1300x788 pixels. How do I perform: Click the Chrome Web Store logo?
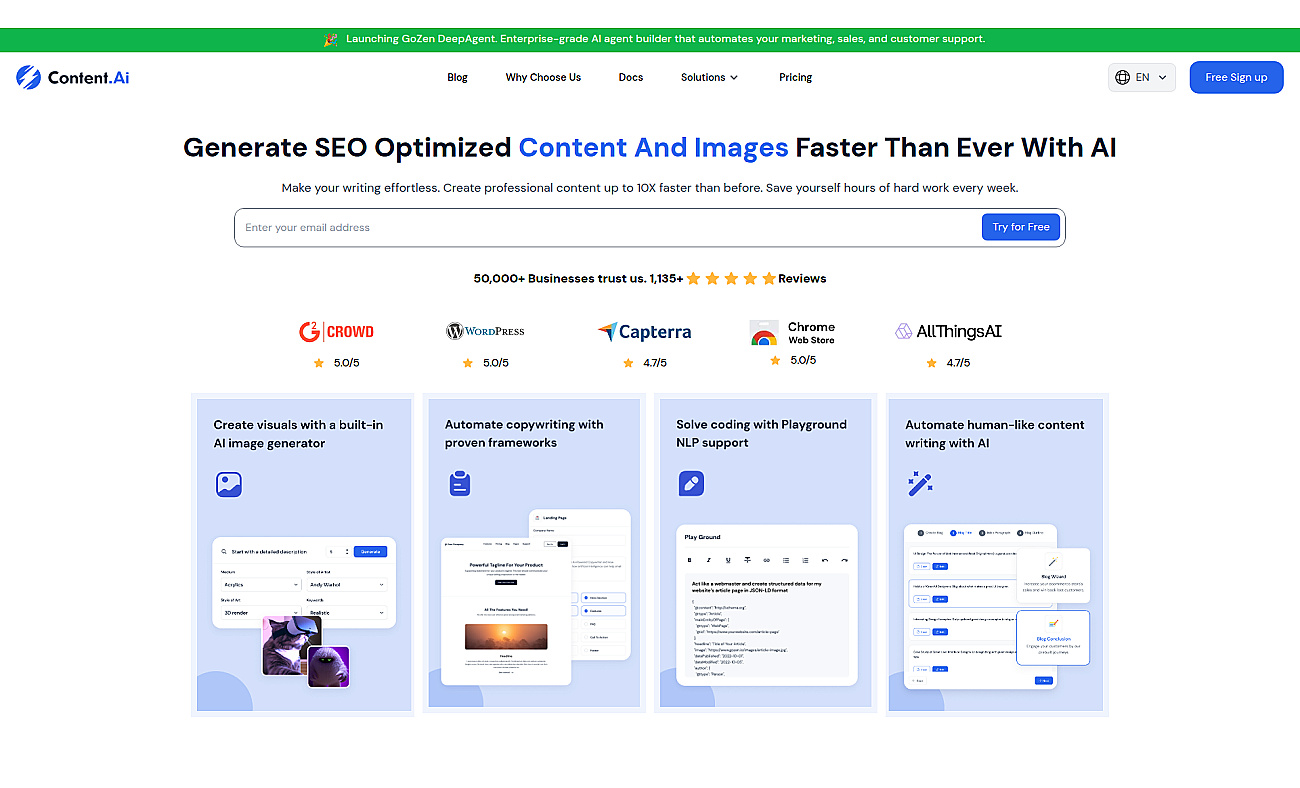pyautogui.click(x=793, y=333)
